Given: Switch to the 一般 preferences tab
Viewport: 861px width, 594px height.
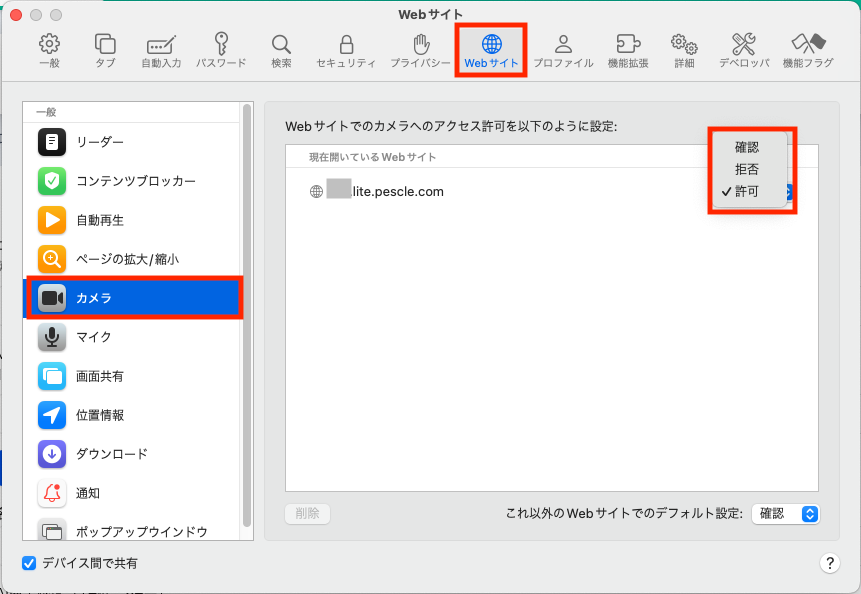Looking at the screenshot, I should click(49, 48).
